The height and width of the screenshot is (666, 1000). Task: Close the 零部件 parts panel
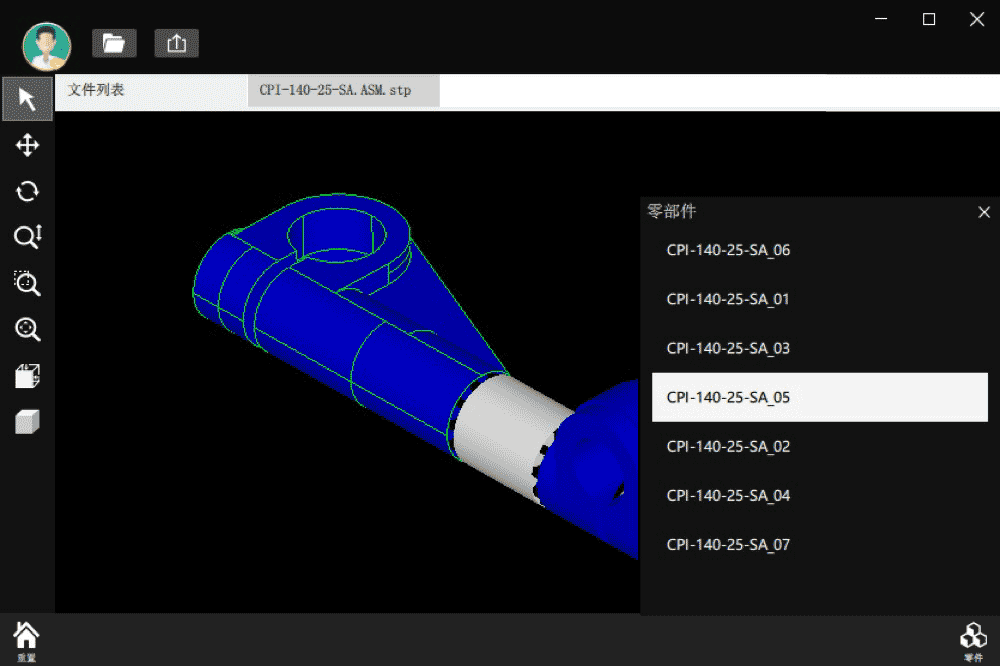pos(984,212)
